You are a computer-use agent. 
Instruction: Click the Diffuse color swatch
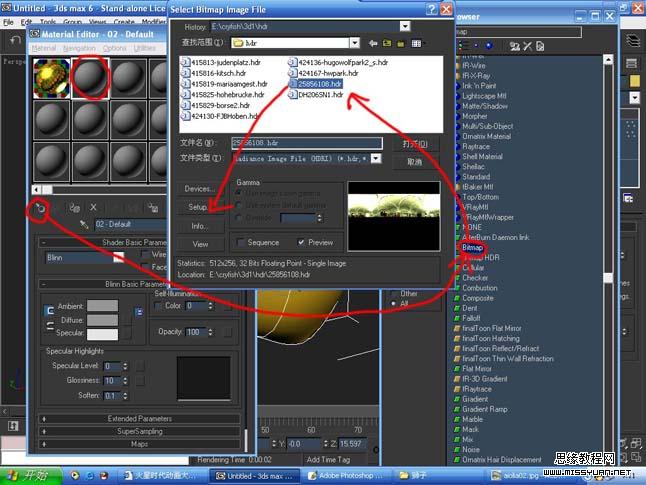(103, 320)
